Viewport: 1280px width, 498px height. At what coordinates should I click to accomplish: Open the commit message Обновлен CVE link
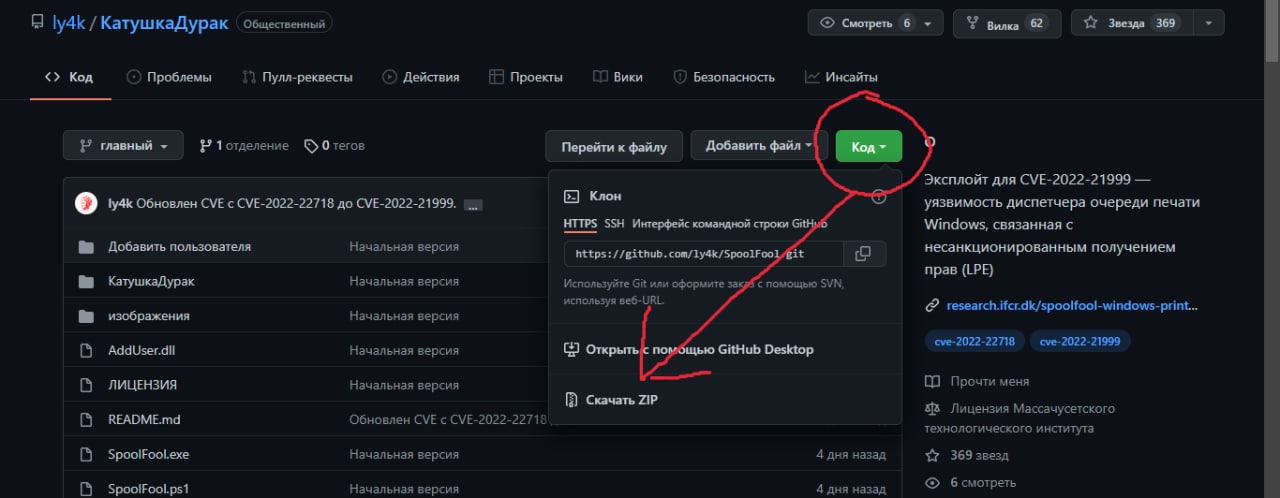(296, 203)
